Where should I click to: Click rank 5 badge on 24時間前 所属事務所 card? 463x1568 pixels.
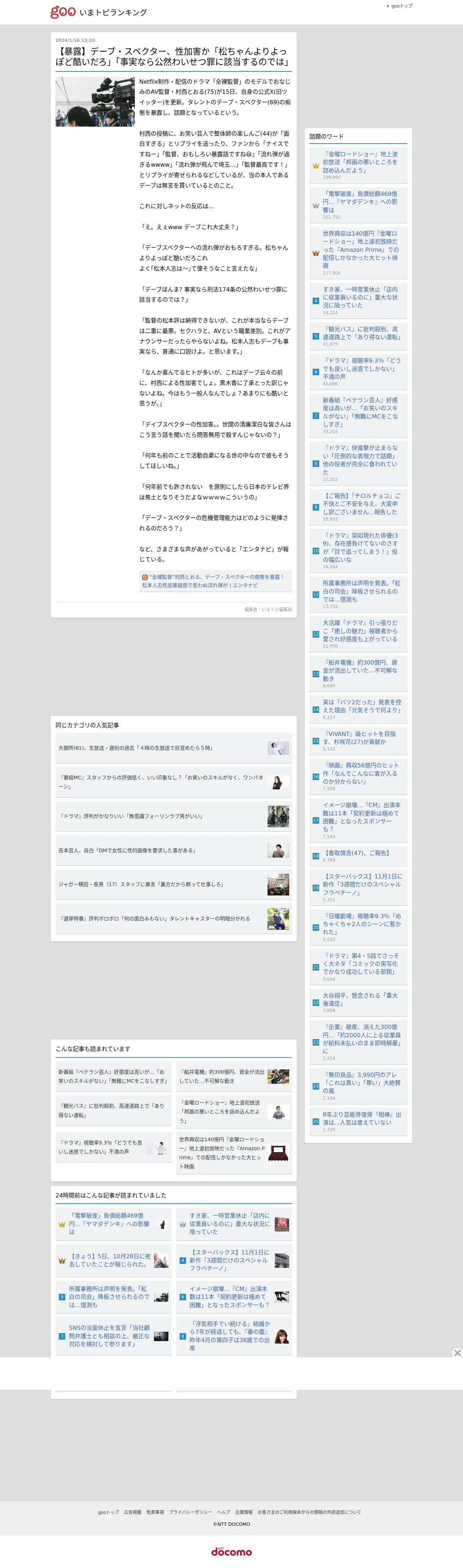(61, 1297)
